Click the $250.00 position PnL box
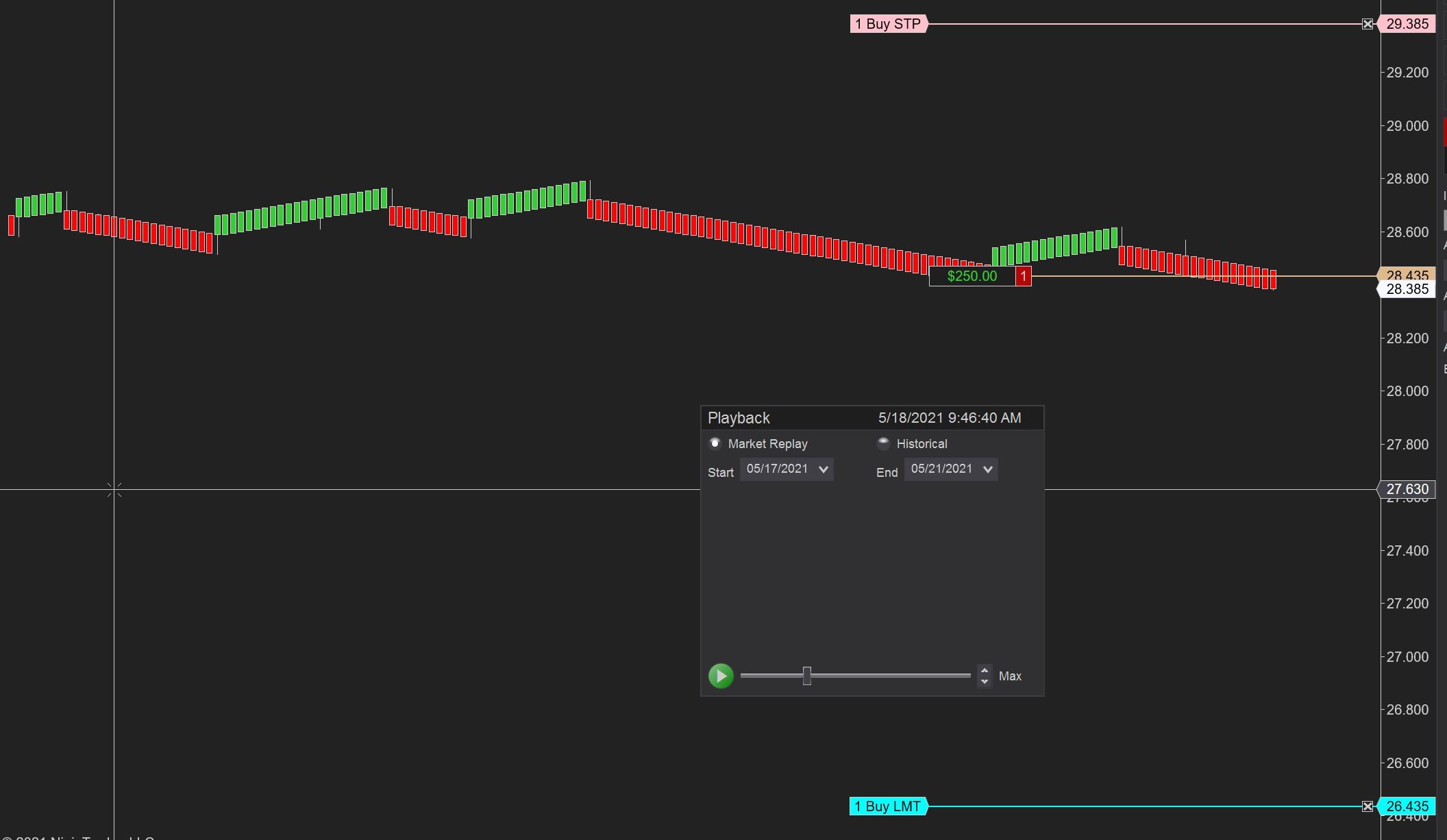Viewport: 1447px width, 840px height. tap(972, 276)
